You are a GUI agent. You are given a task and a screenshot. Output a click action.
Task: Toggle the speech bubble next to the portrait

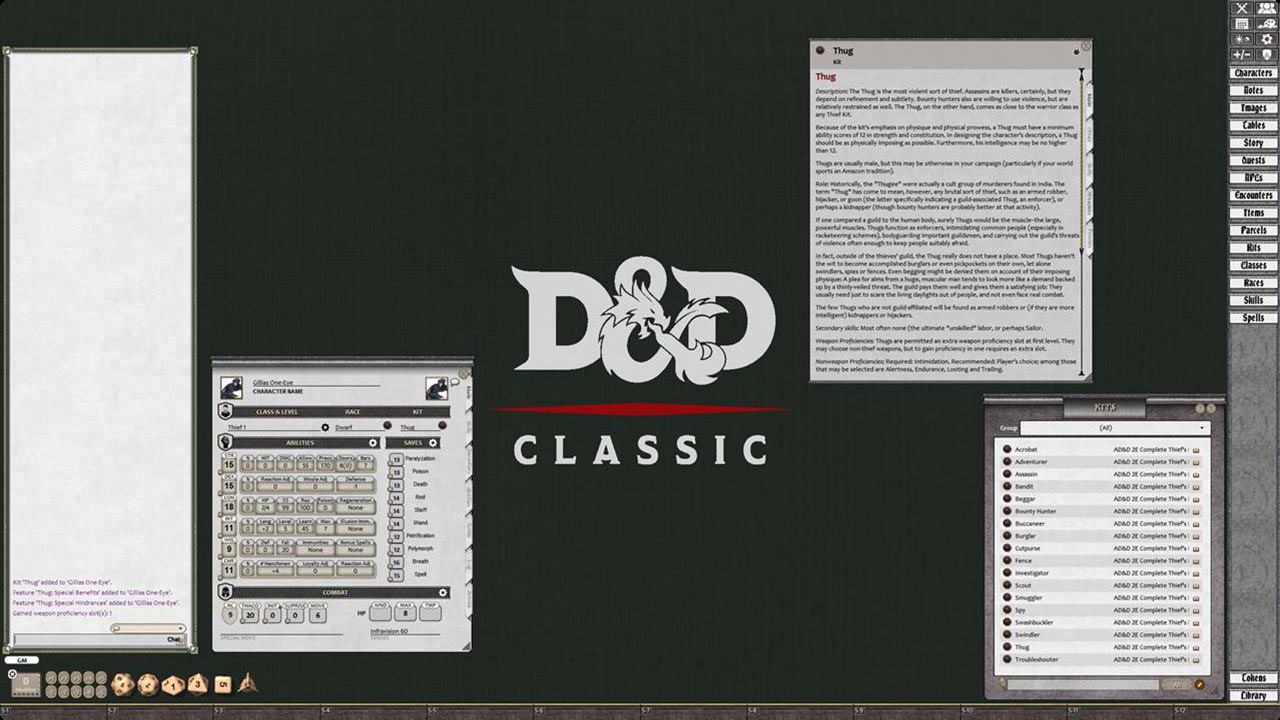[453, 380]
